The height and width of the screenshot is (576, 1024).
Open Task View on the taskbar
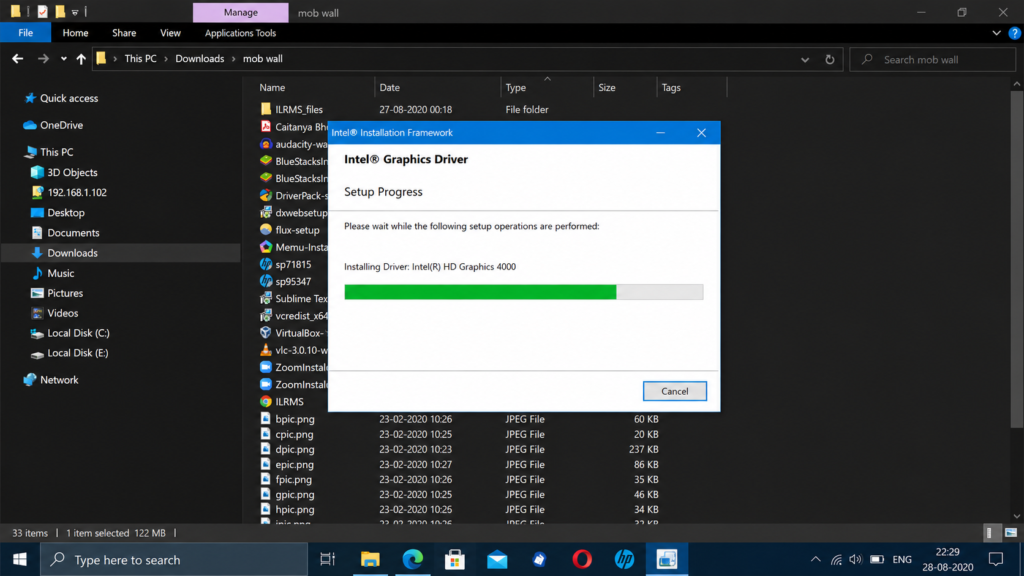click(x=327, y=559)
